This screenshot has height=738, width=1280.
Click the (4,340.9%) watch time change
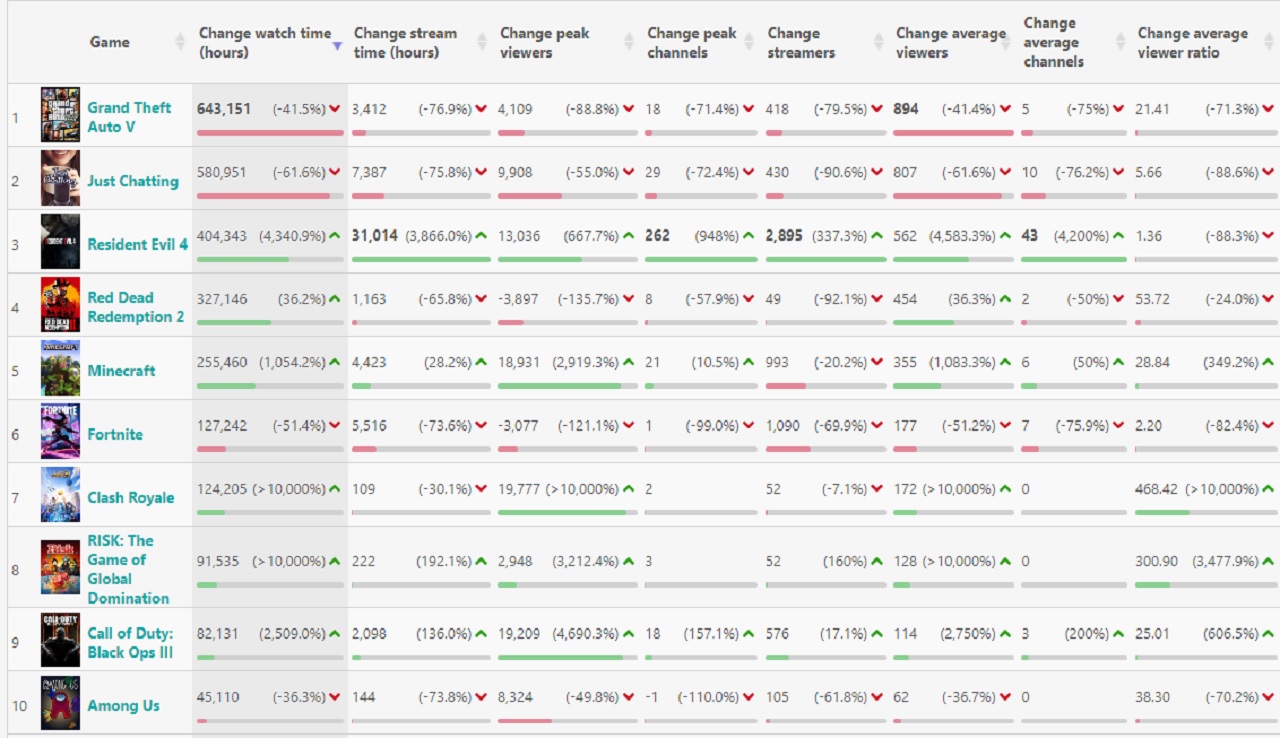click(293, 236)
